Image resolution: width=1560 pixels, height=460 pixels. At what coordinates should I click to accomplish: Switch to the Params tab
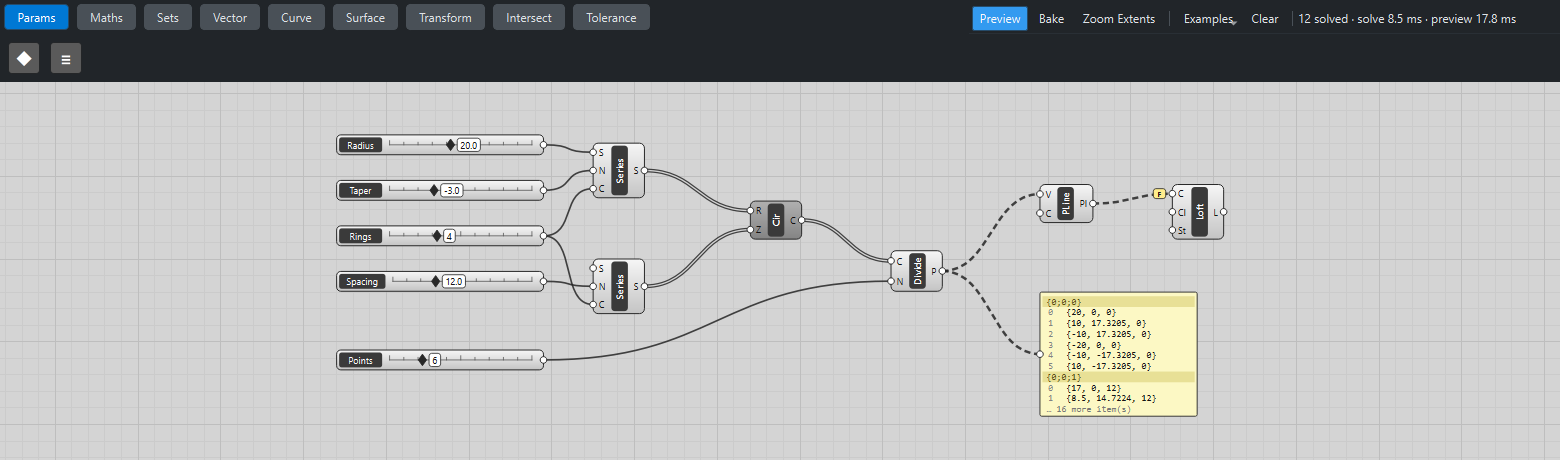click(x=36, y=18)
